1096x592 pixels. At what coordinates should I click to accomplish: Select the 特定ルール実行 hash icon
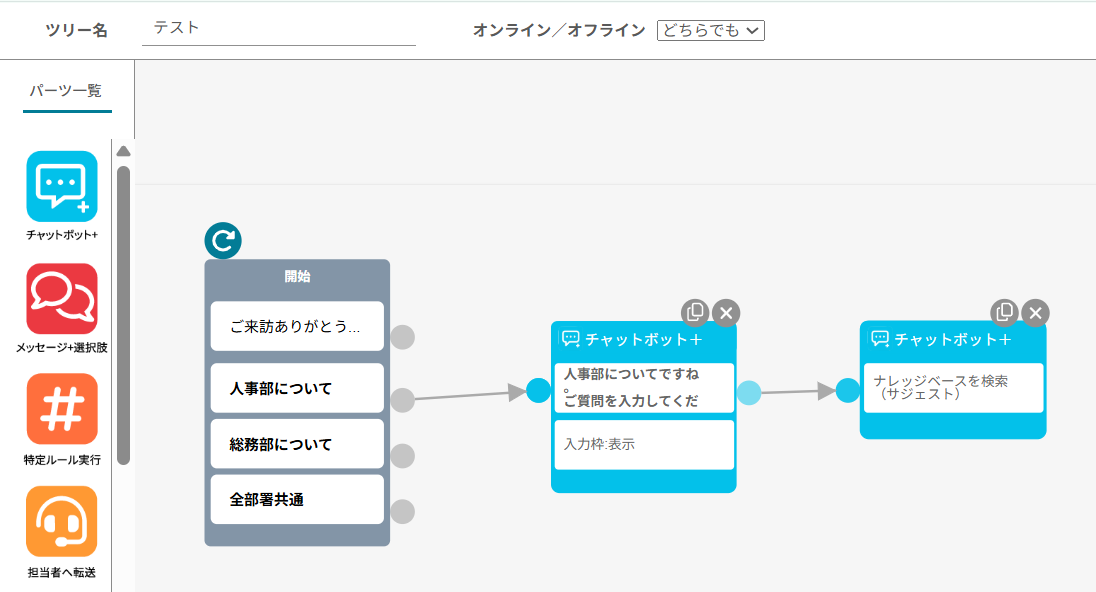tap(62, 409)
